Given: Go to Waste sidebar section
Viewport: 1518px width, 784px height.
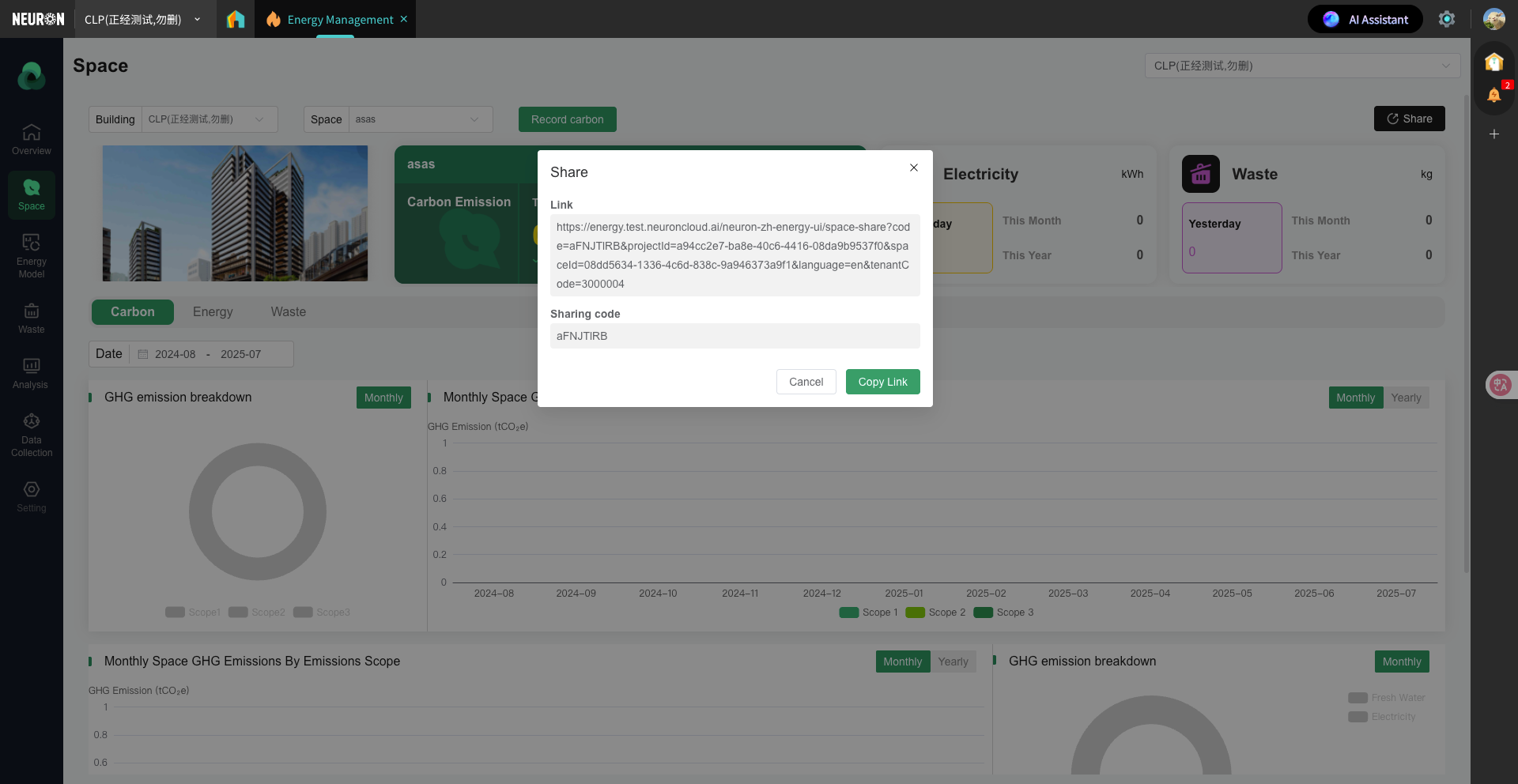Looking at the screenshot, I should (x=32, y=318).
